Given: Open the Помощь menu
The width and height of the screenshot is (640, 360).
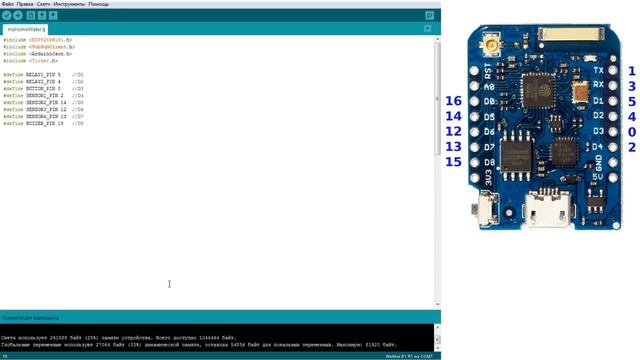Looking at the screenshot, I should (98, 4).
